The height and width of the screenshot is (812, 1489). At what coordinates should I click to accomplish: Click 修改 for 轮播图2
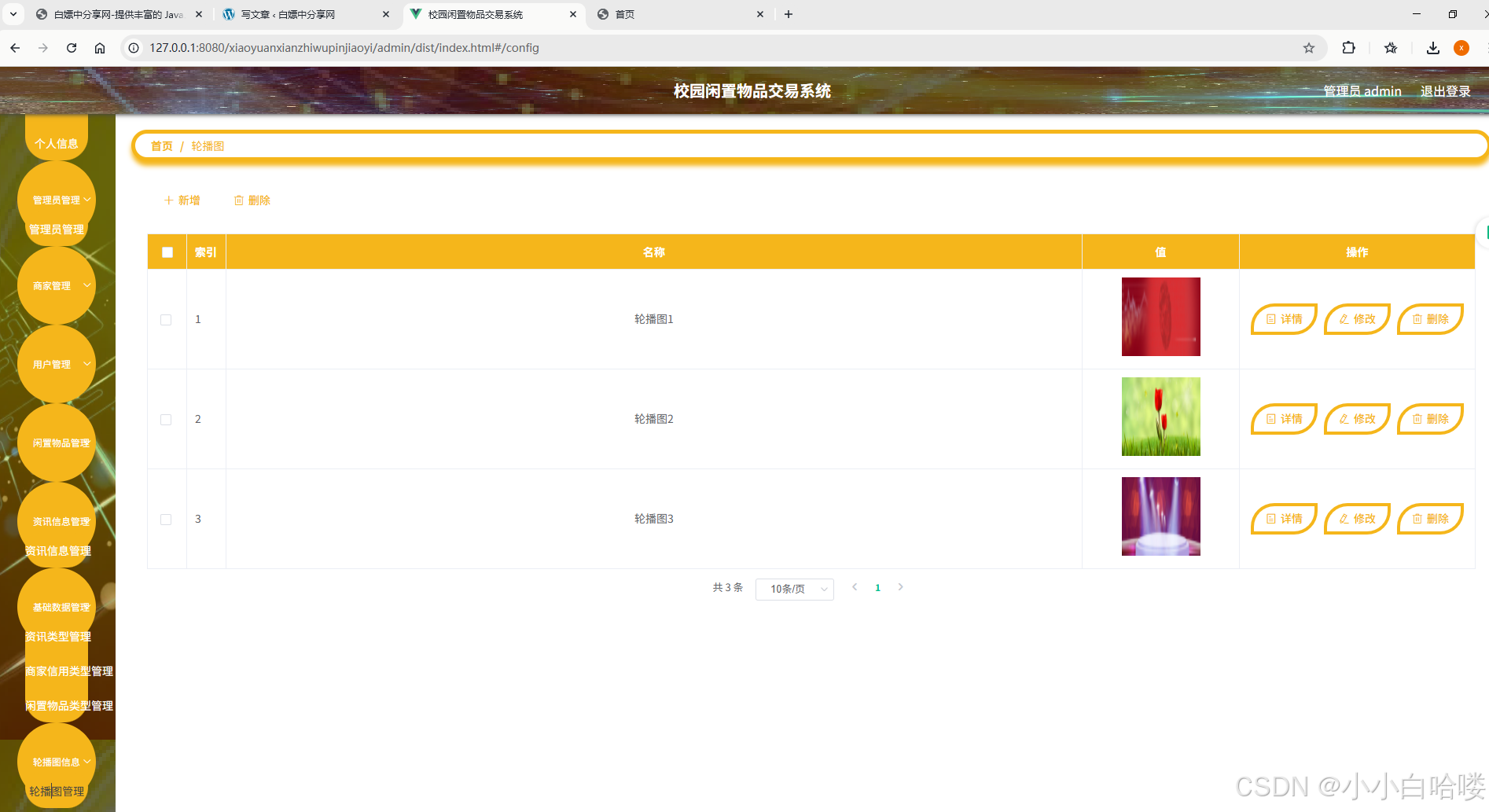(1357, 419)
